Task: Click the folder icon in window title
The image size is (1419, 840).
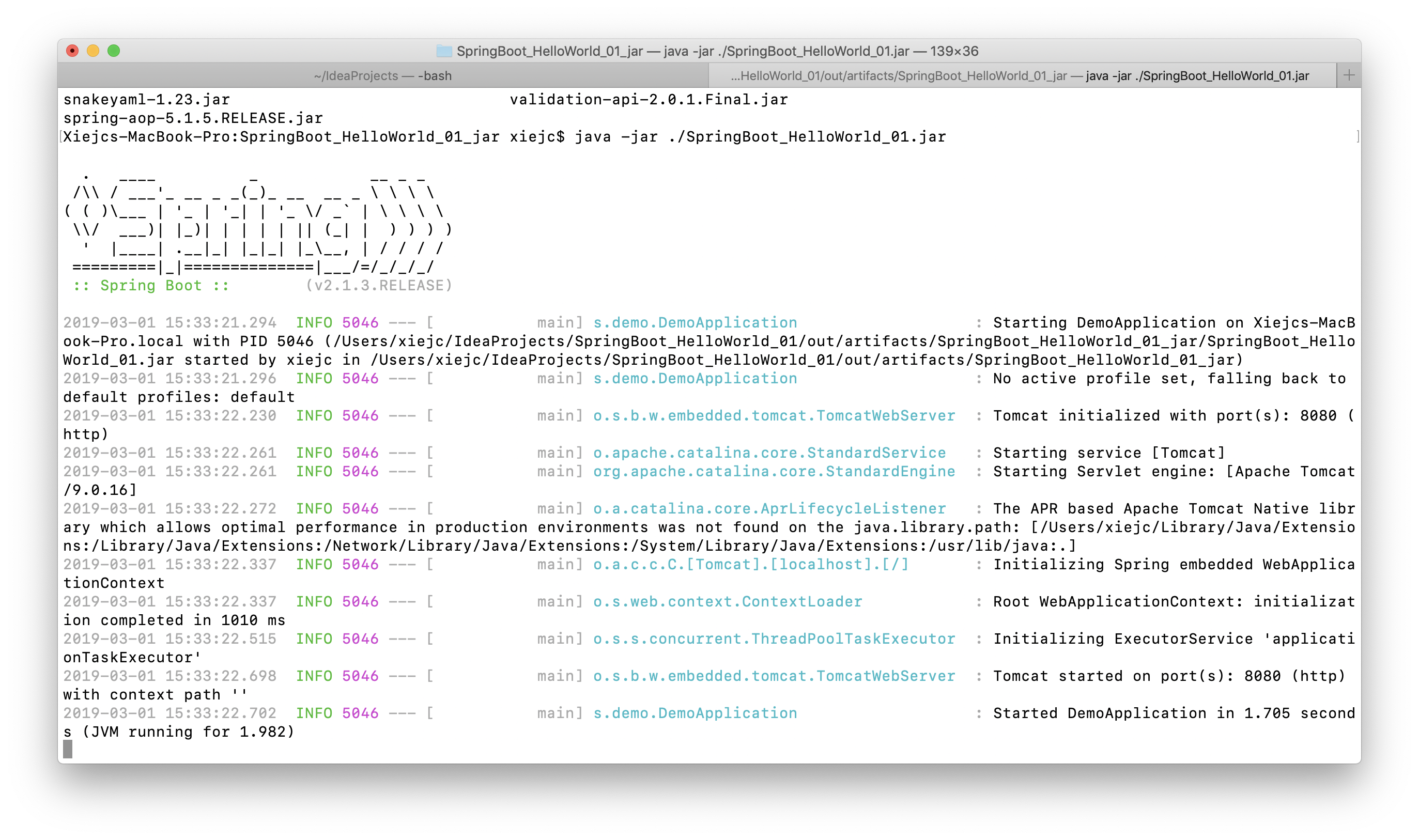Action: point(444,51)
